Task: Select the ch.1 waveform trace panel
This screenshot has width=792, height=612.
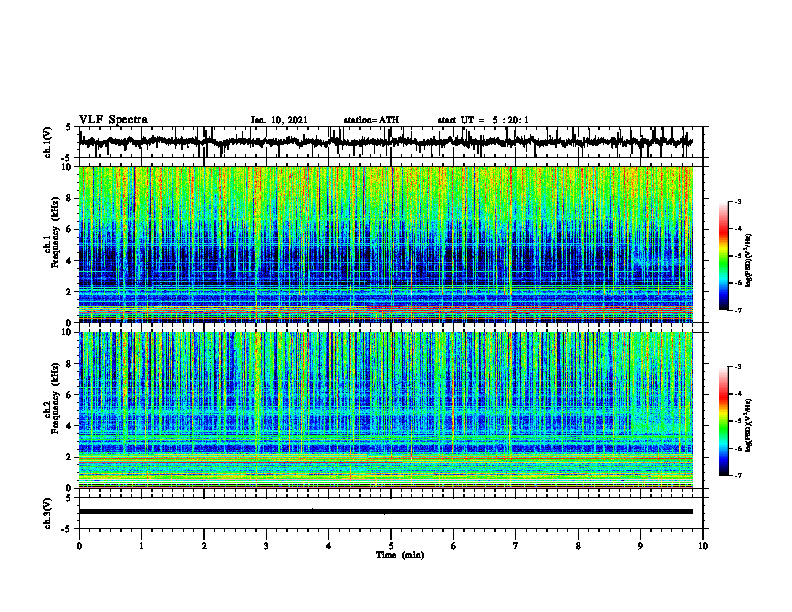Action: (391, 142)
